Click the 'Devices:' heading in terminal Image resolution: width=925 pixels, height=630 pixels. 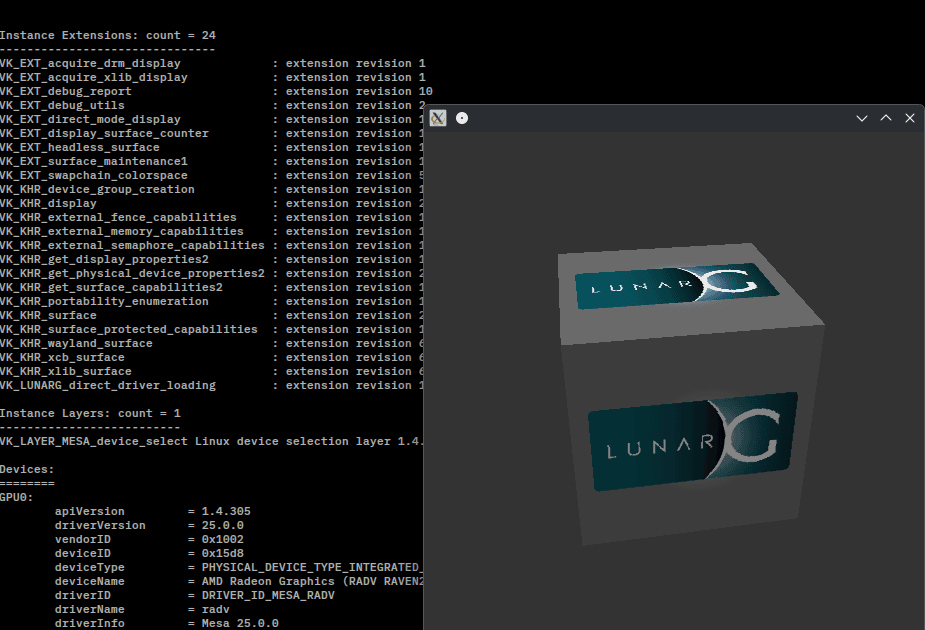[27, 469]
